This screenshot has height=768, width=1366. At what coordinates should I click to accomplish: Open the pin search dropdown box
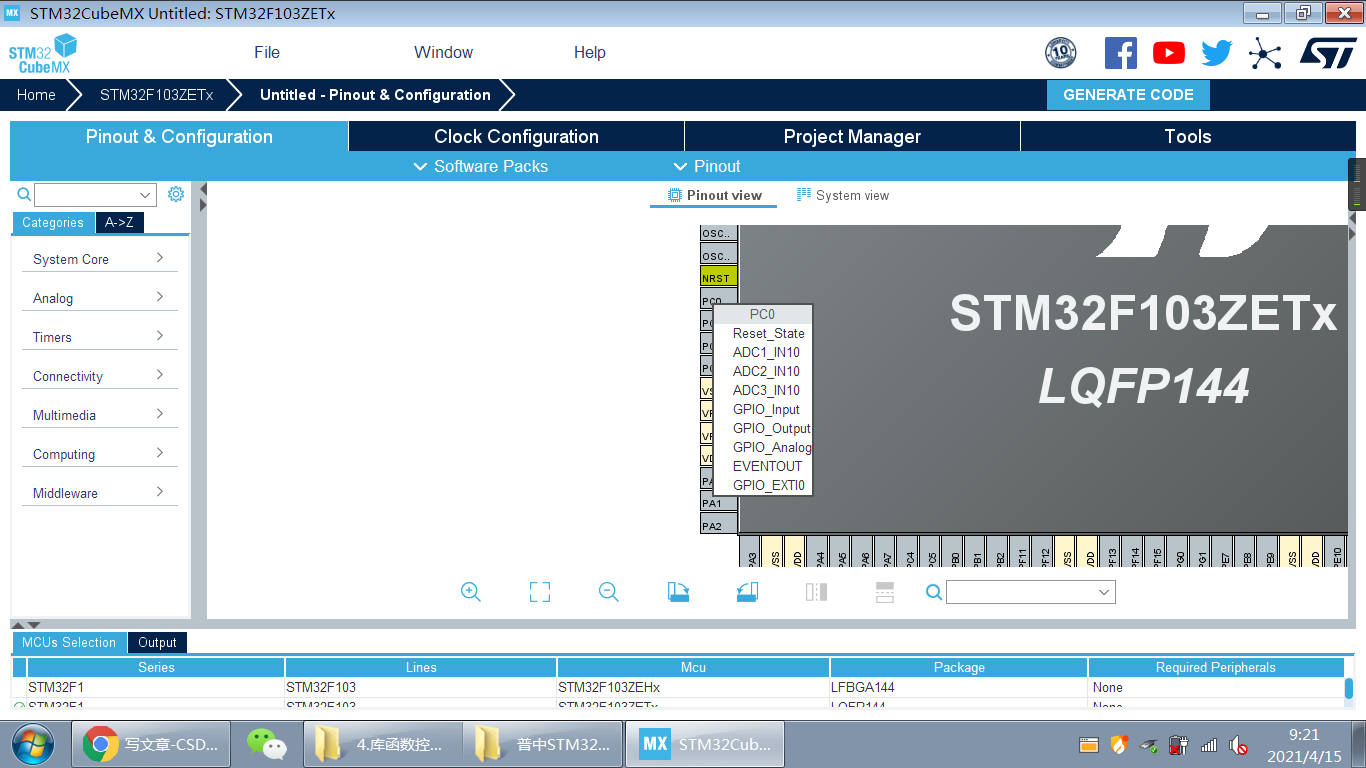1030,591
